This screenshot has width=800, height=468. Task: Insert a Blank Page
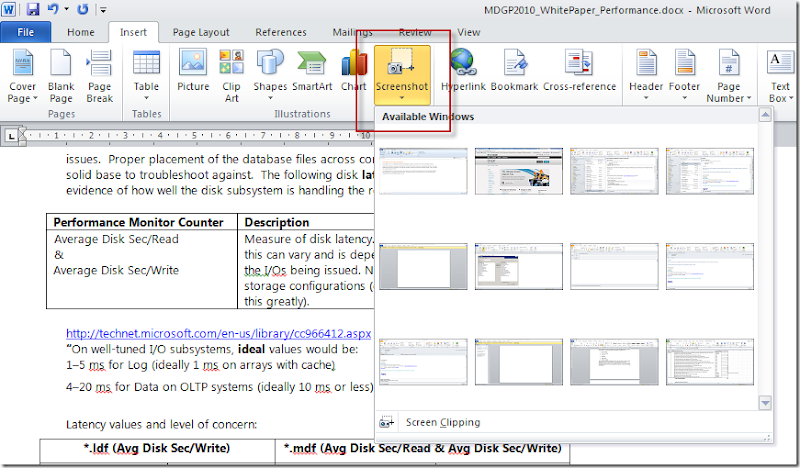[x=61, y=76]
